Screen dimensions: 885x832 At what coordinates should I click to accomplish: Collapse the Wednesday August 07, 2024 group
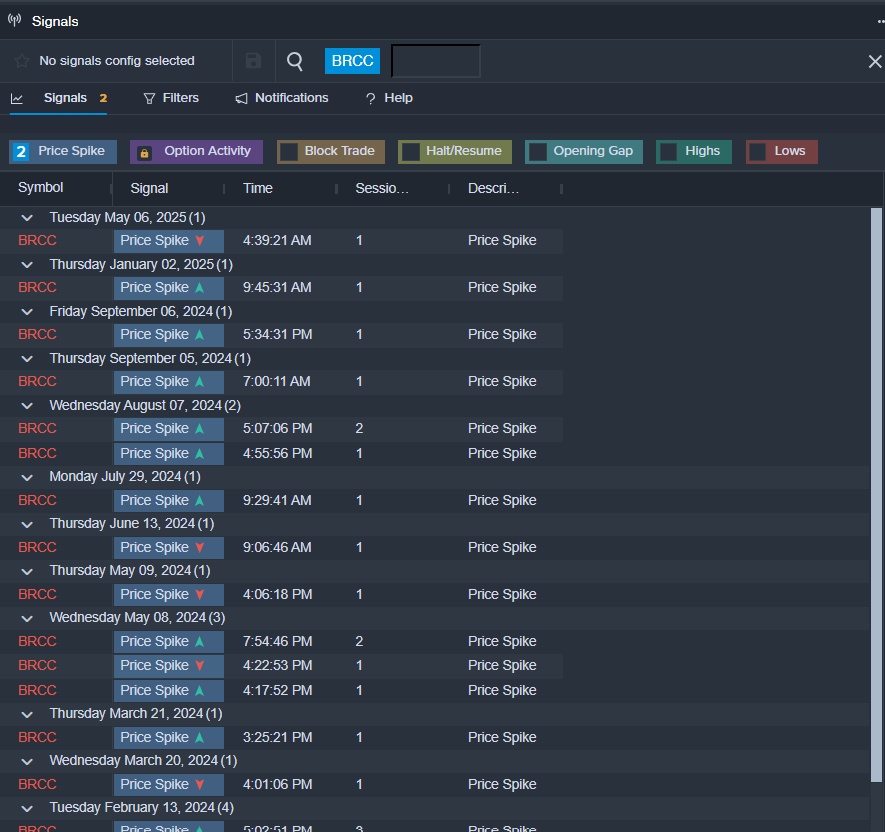(x=28, y=406)
